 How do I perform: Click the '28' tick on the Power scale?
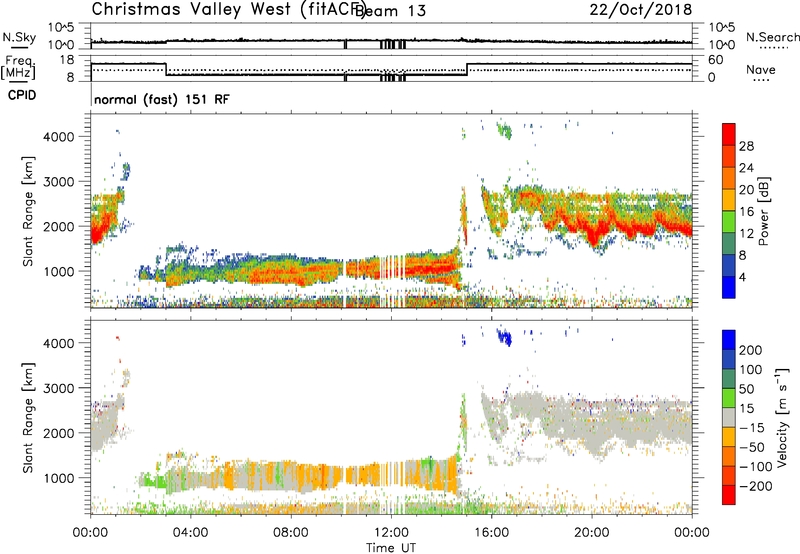click(x=746, y=146)
